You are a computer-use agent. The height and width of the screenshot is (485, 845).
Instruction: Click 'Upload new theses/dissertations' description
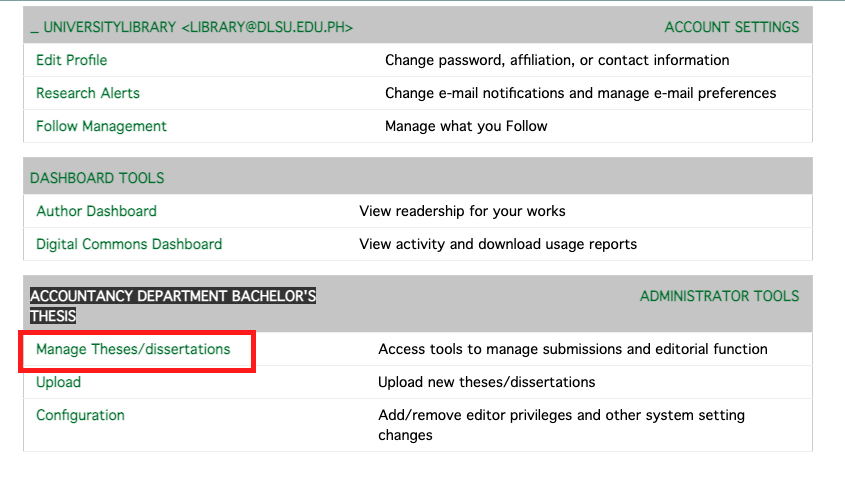click(x=487, y=382)
